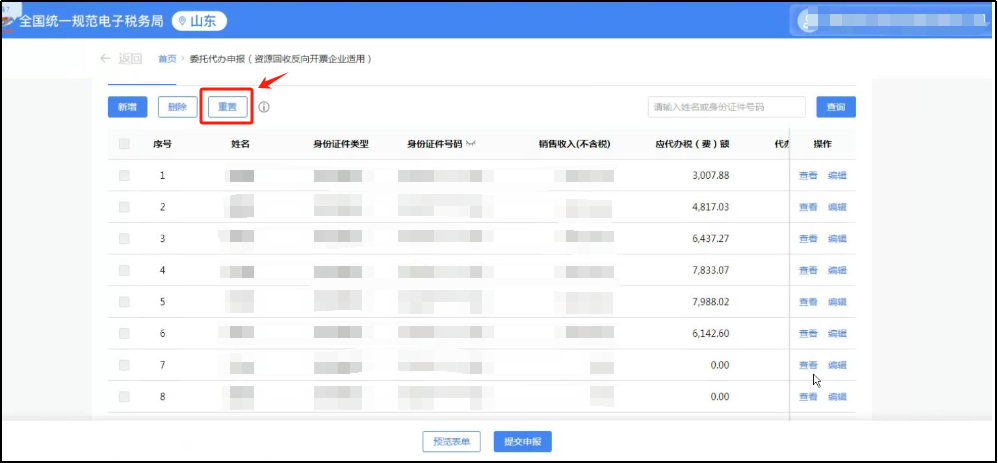Check the checkbox for row 7
998x463 pixels.
(124, 365)
